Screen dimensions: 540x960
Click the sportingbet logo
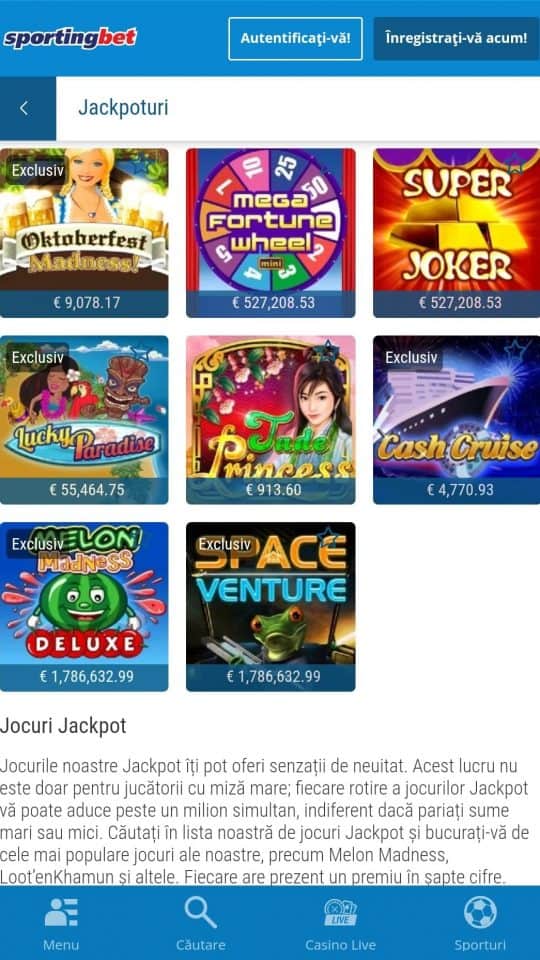click(70, 38)
